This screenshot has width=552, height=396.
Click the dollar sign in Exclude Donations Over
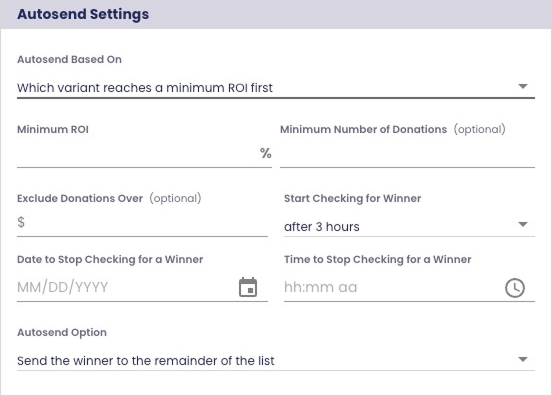(21, 222)
